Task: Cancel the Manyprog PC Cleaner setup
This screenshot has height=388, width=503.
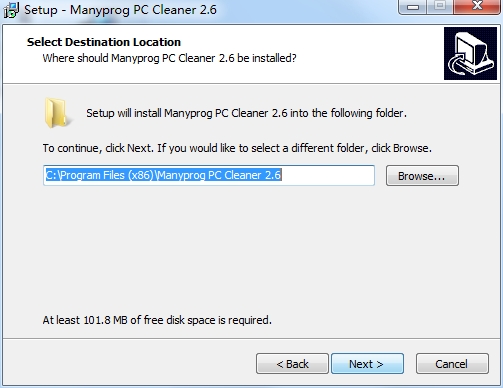Action: point(452,364)
